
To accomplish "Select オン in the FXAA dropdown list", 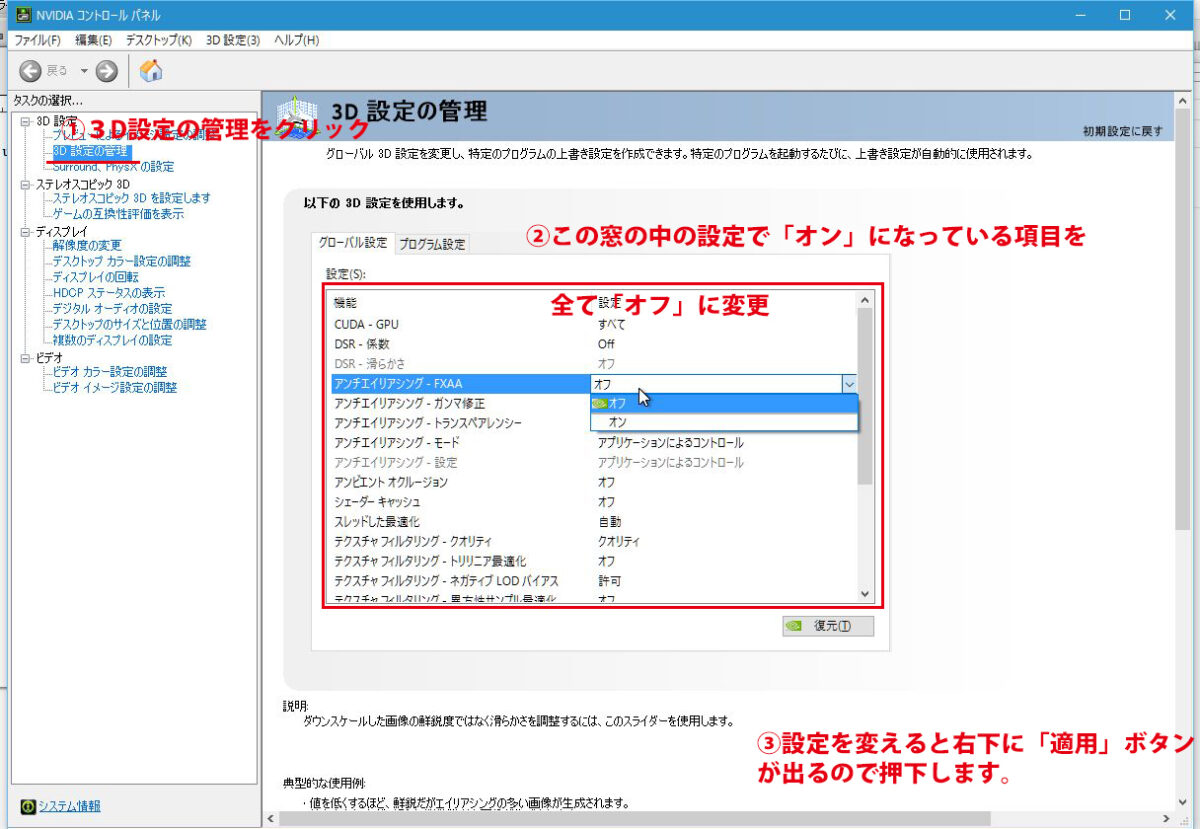I will pyautogui.click(x=618, y=422).
